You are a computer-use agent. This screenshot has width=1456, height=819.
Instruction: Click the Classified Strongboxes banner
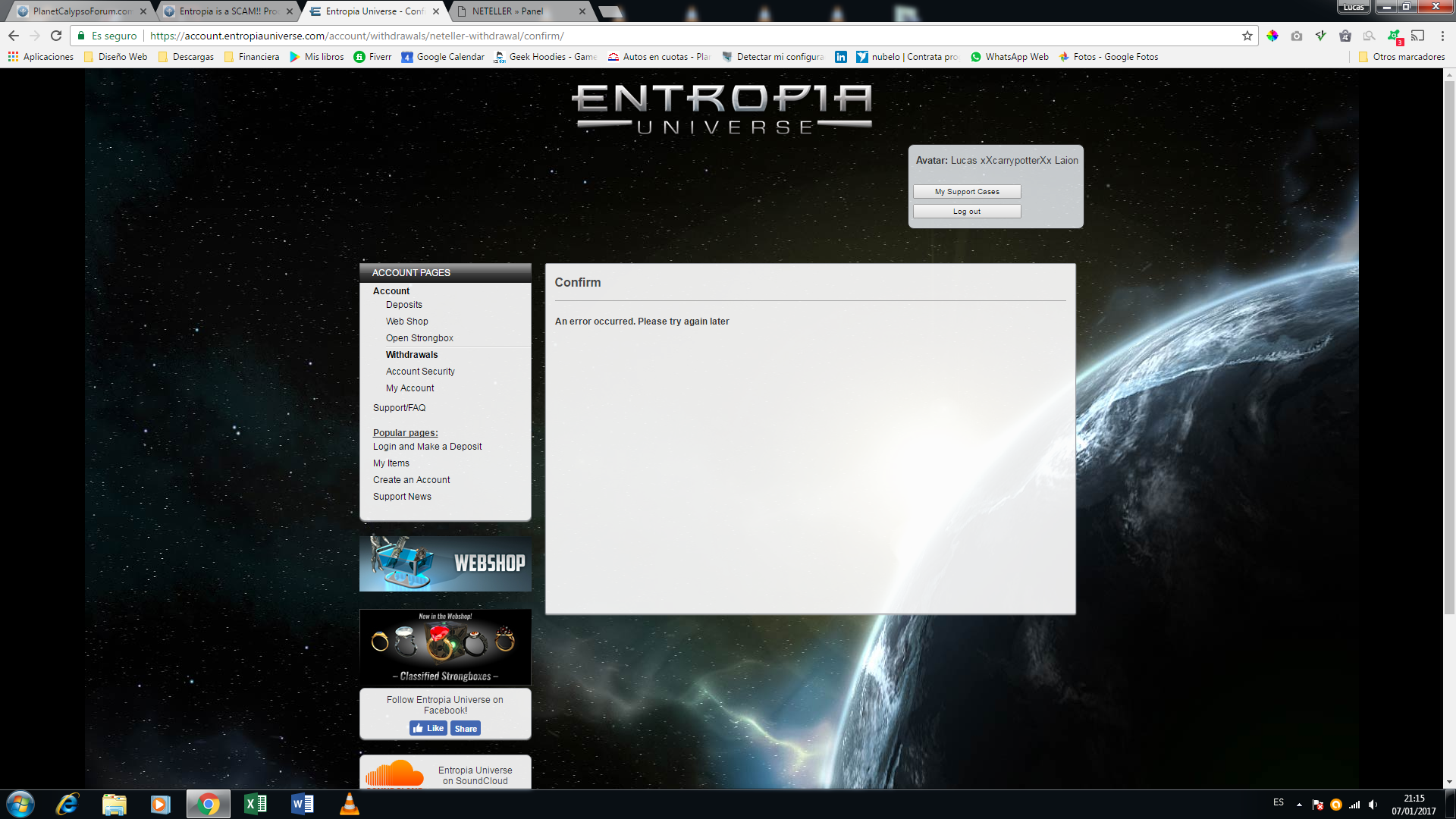[x=445, y=647]
